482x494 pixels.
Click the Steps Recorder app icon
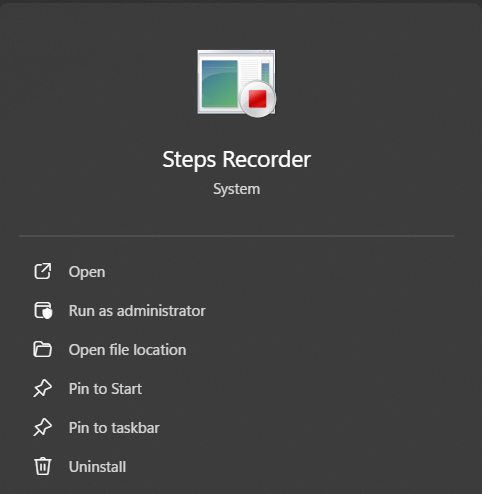(236, 84)
